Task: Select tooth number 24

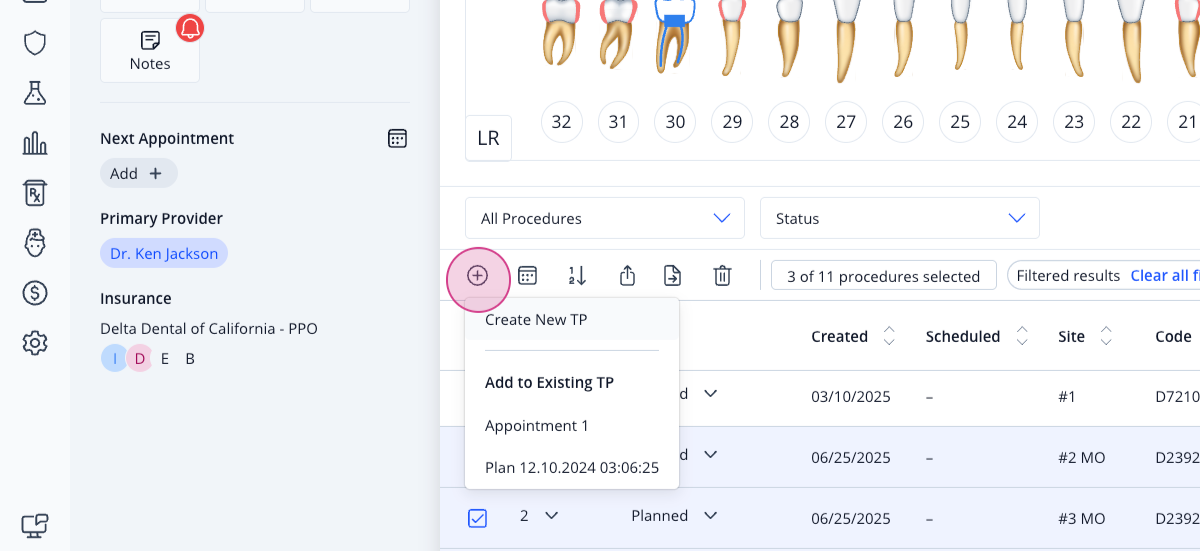Action: pyautogui.click(x=1017, y=122)
